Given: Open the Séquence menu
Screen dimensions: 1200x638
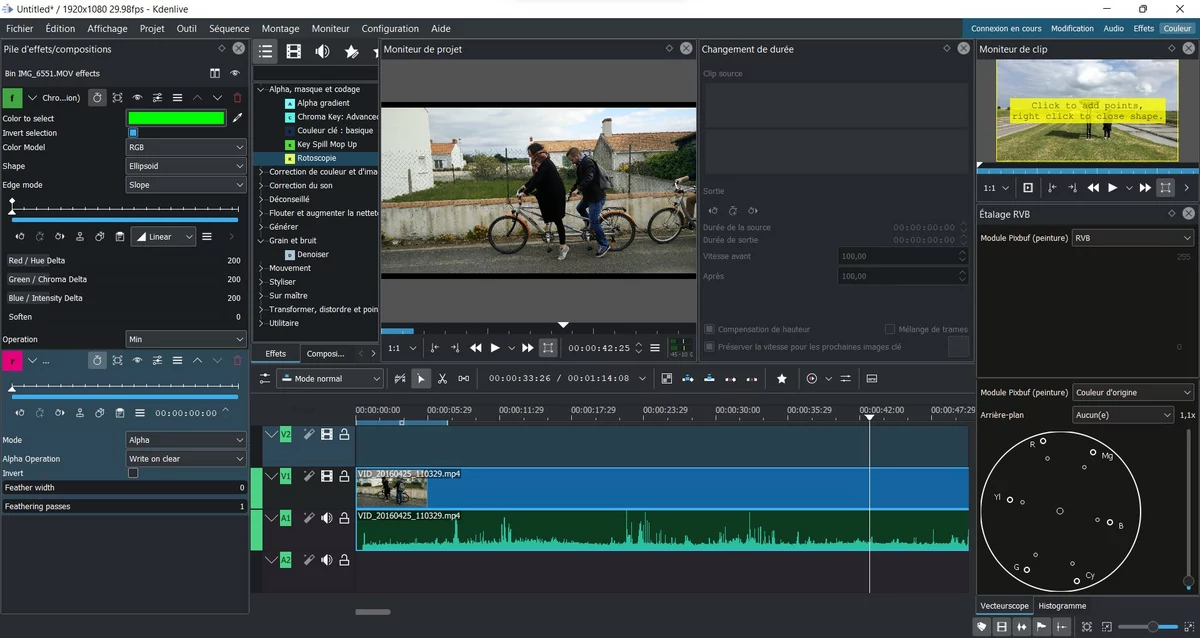Looking at the screenshot, I should pos(229,29).
